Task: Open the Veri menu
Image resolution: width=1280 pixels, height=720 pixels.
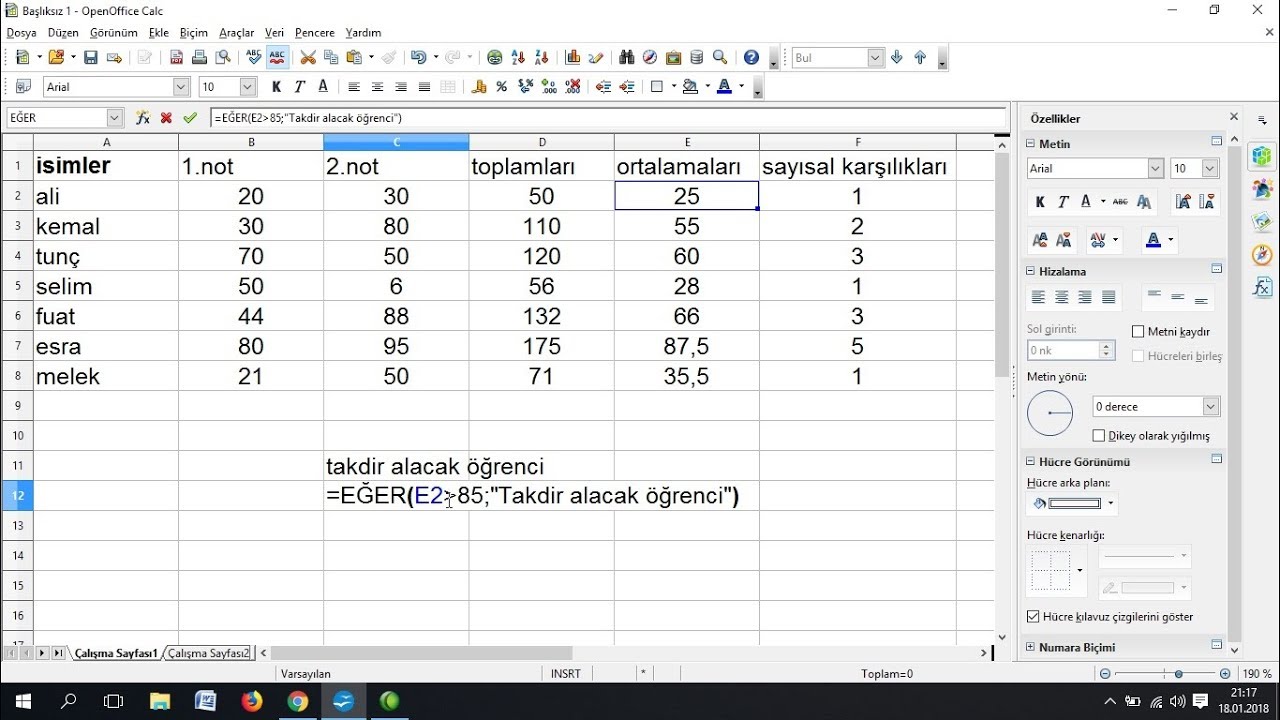Action: [274, 33]
